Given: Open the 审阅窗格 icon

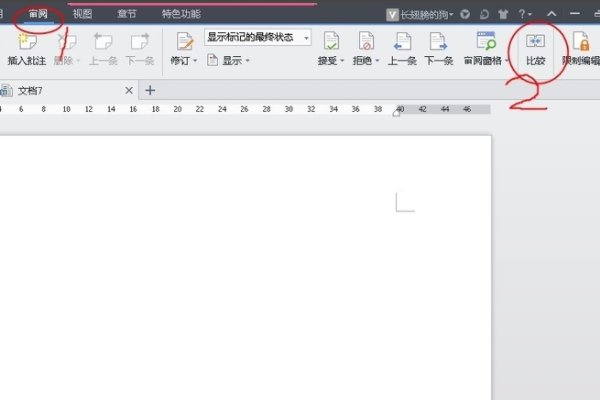Looking at the screenshot, I should tap(486, 41).
